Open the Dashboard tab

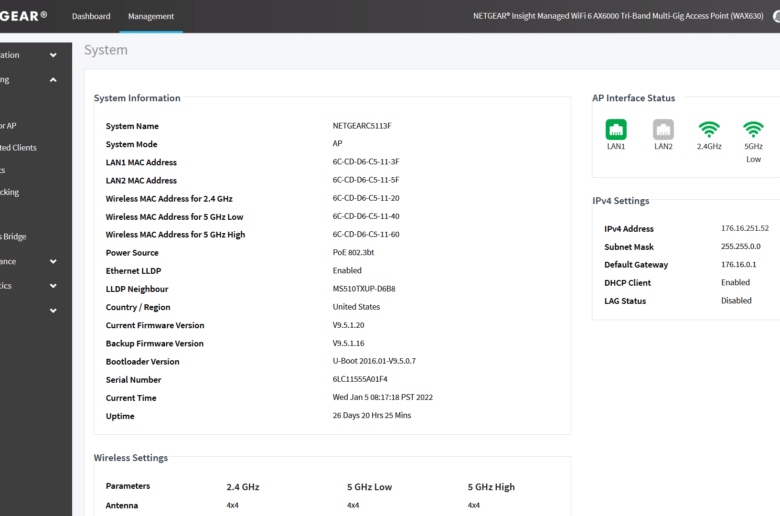pos(91,16)
